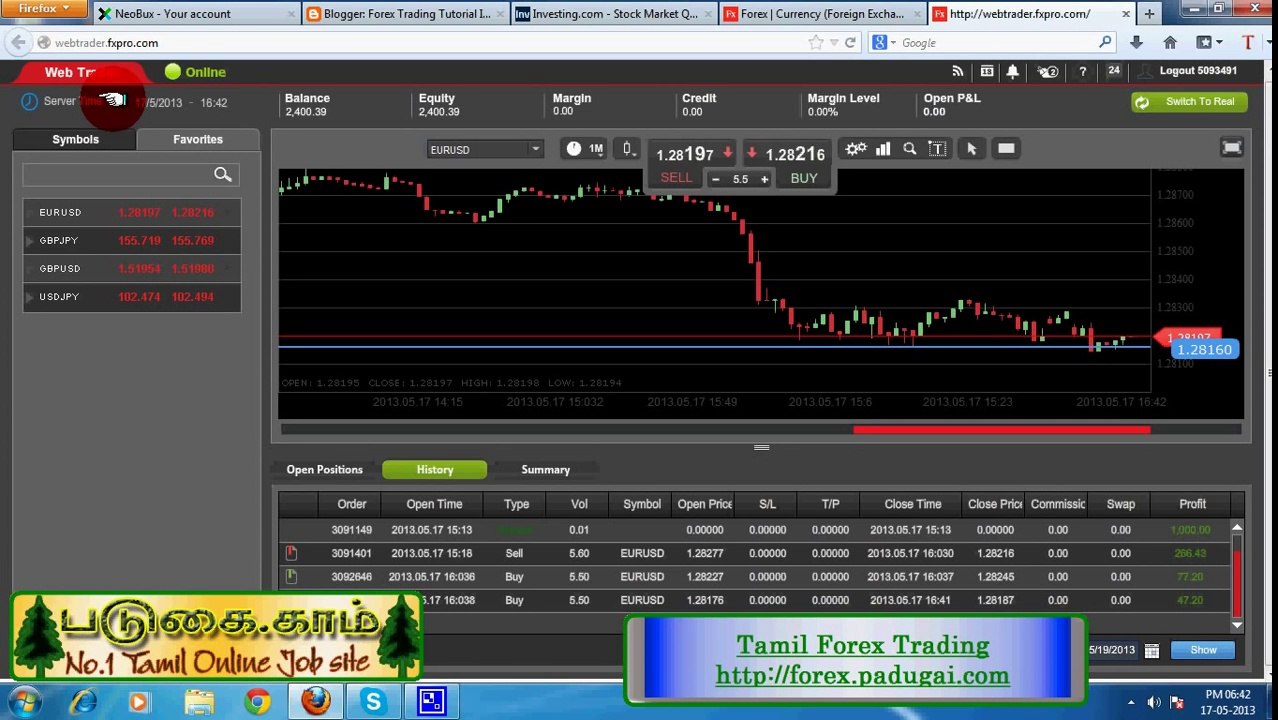
Task: Select the EURUSD symbol row
Action: click(x=132, y=213)
